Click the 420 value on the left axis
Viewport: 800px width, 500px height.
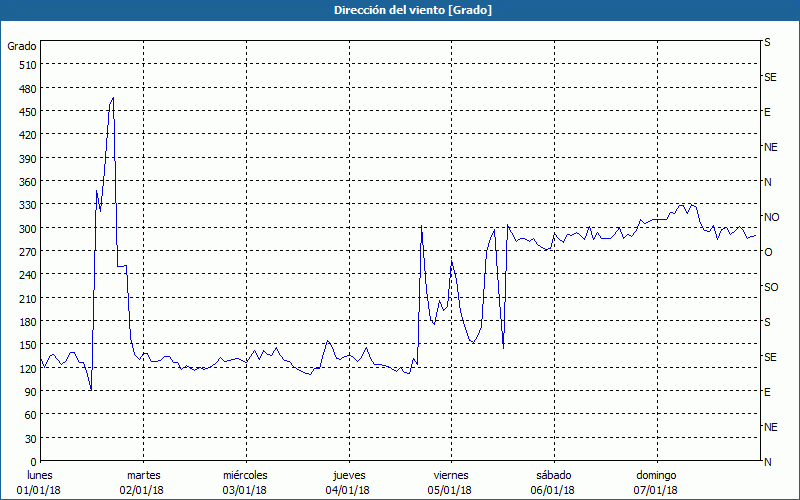pos(26,135)
